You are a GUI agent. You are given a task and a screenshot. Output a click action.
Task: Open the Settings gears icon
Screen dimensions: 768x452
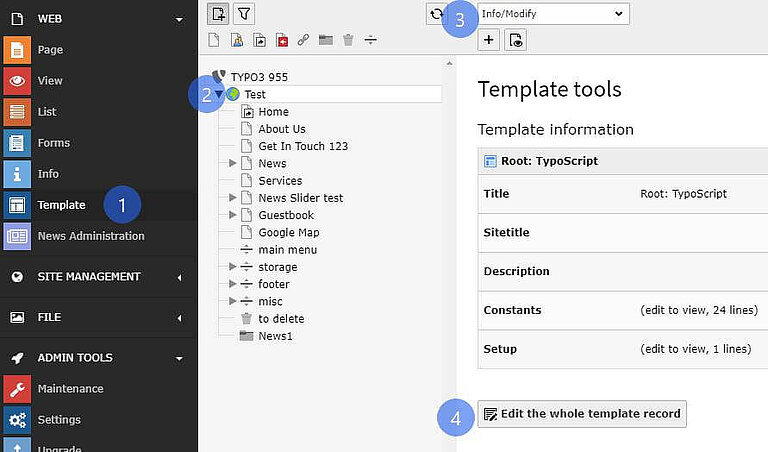coord(17,420)
